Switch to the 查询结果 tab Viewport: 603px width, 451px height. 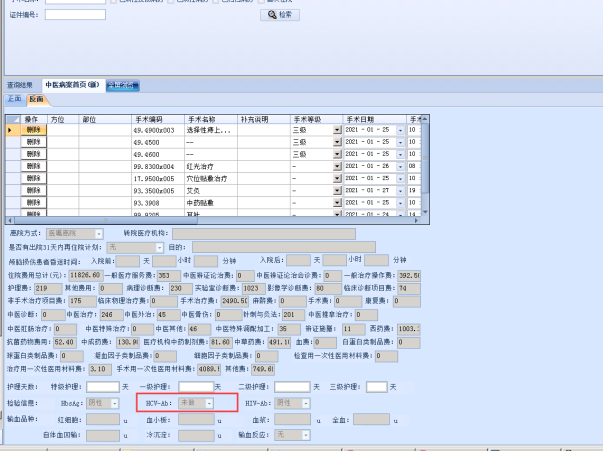tap(20, 85)
